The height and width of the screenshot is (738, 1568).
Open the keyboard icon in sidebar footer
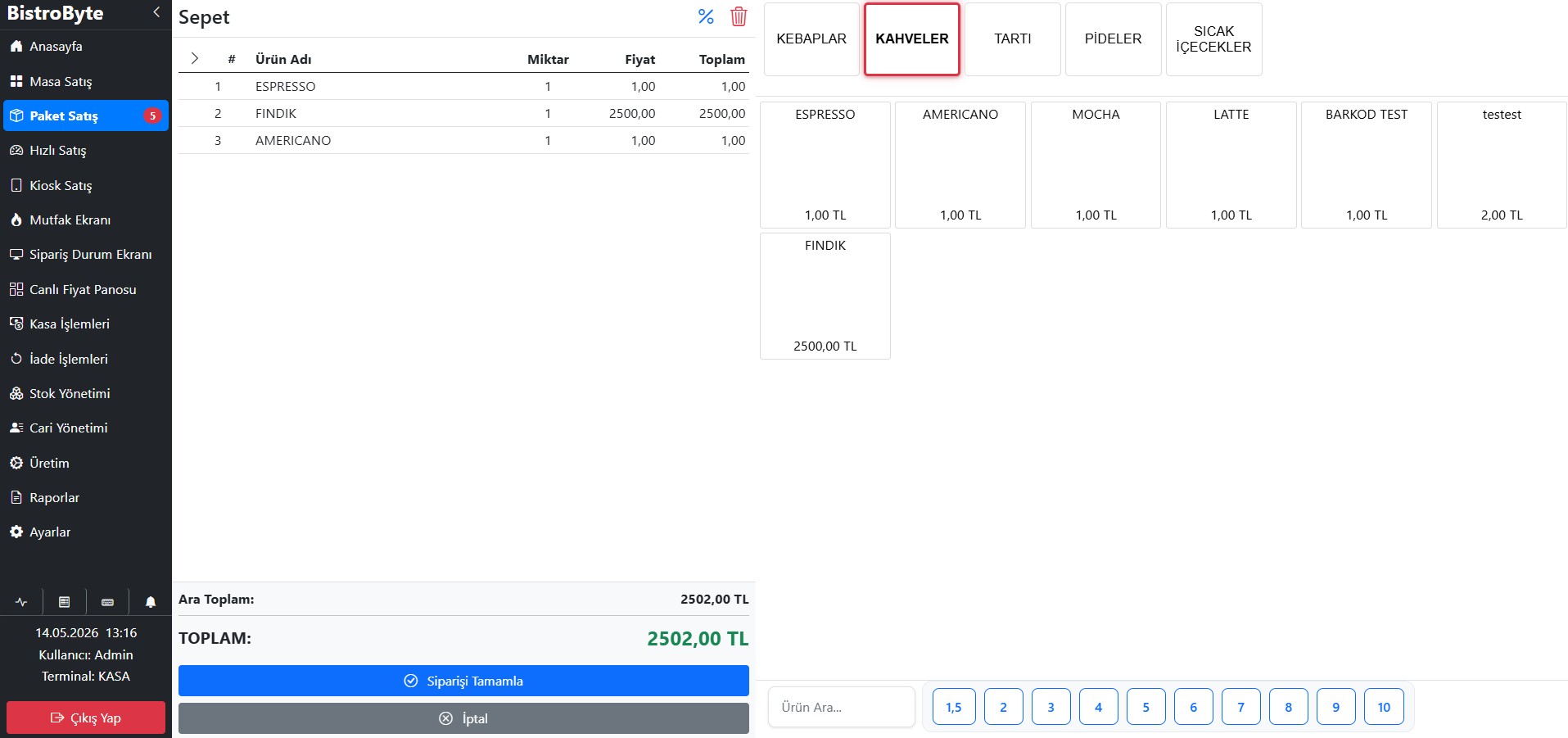(107, 602)
